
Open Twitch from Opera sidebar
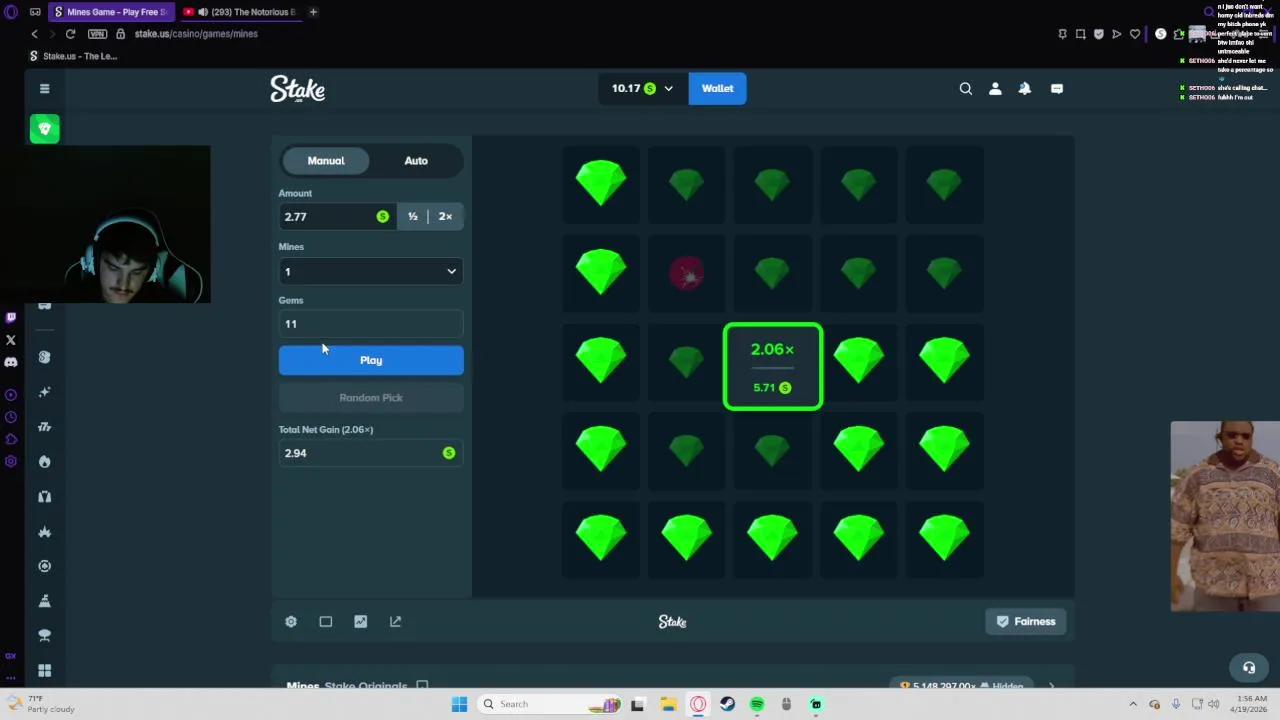tap(11, 318)
